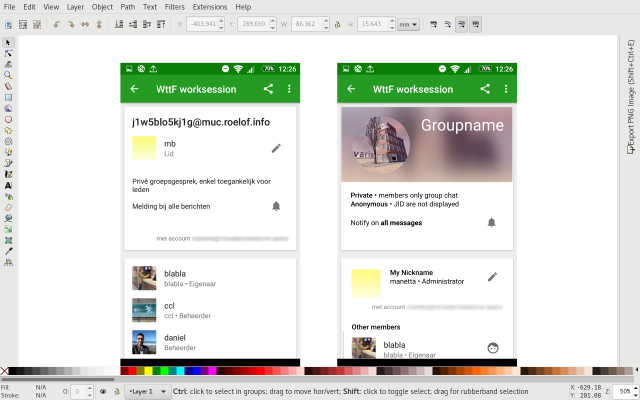Image resolution: width=640 pixels, height=400 pixels.
Task: Select the Text tool
Action: (x=8, y=185)
